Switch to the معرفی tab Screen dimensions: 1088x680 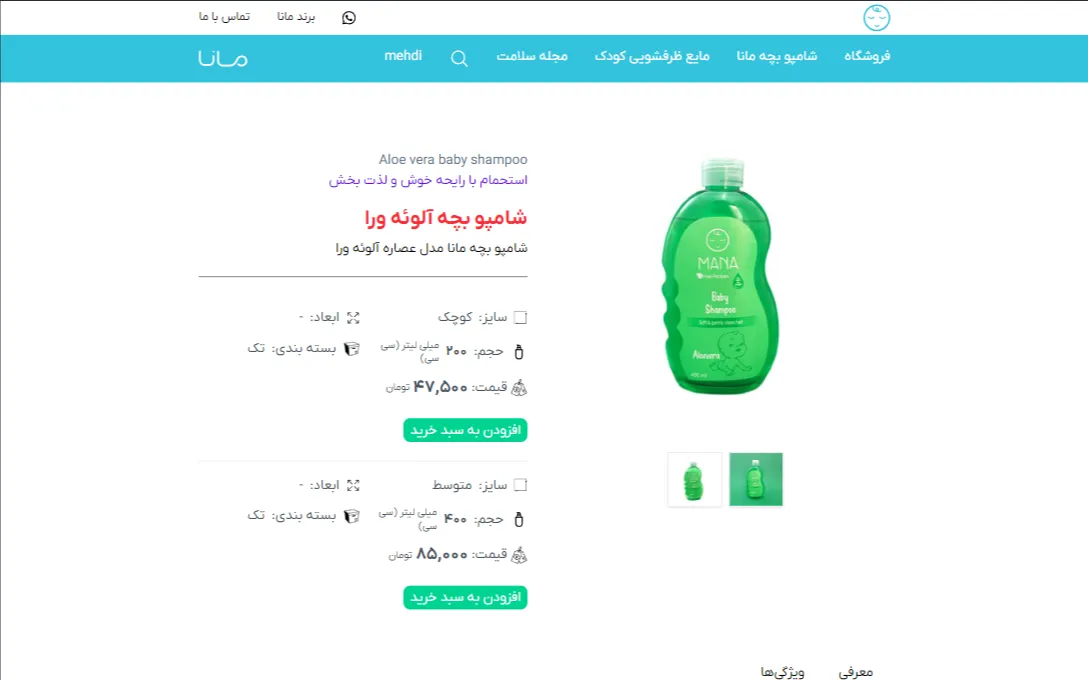pyautogui.click(x=856, y=672)
